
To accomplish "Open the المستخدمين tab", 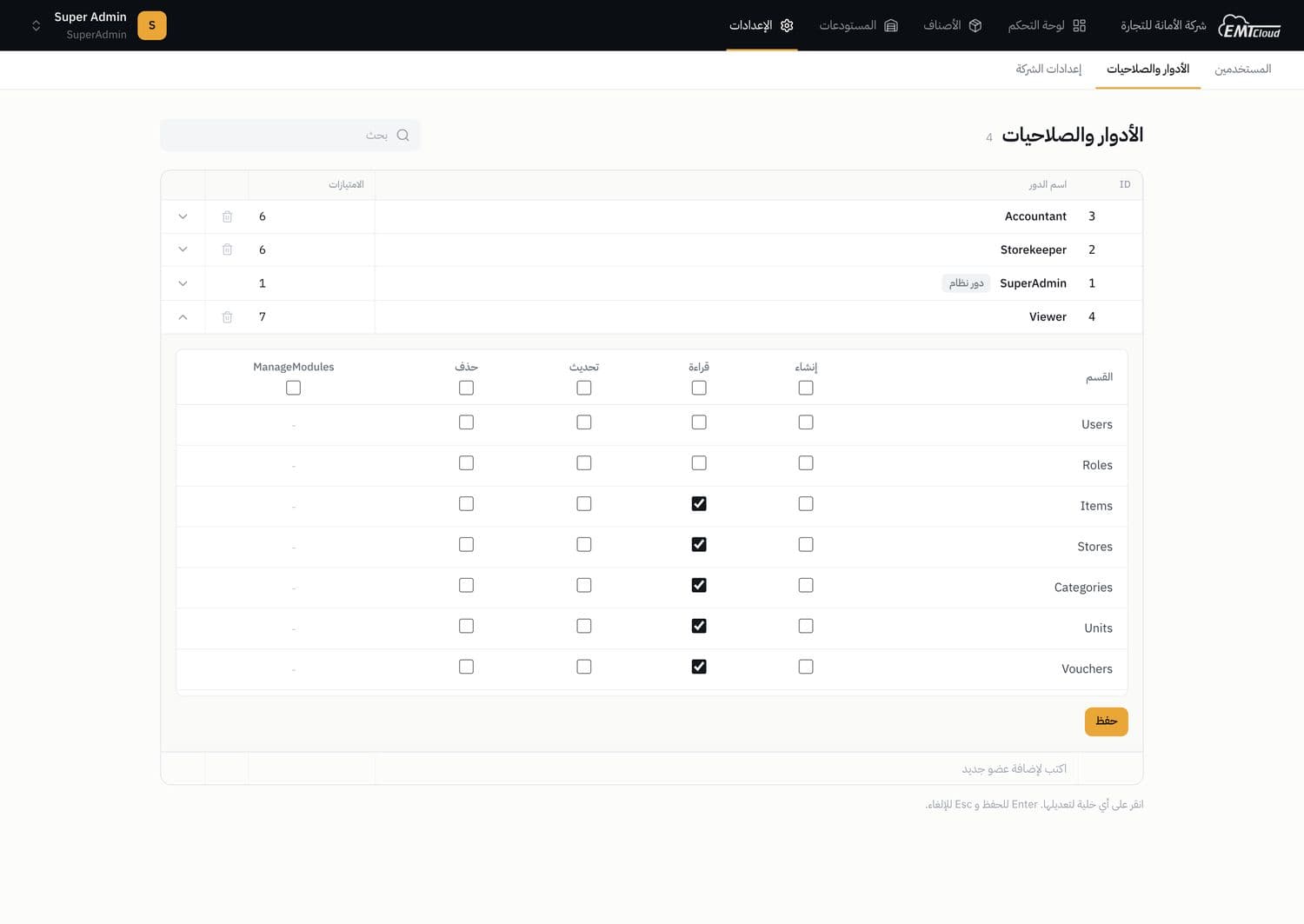I will [1242, 69].
